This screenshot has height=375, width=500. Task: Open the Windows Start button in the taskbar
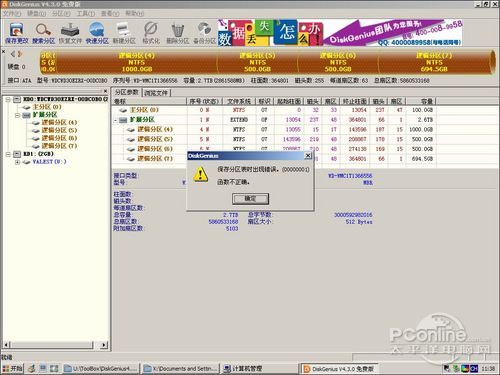[x=12, y=368]
